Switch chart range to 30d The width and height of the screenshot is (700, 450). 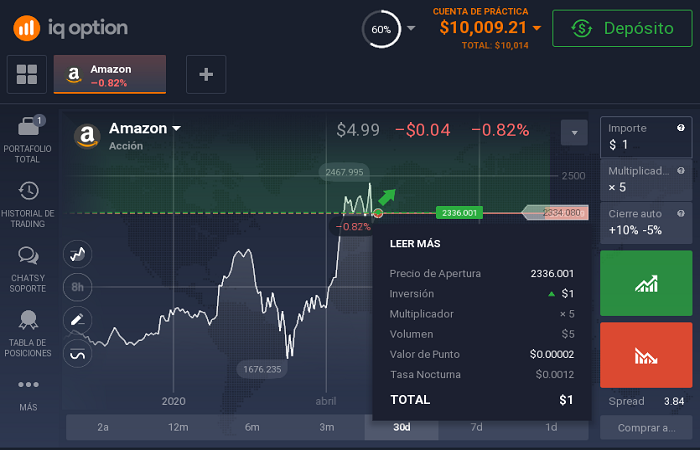[x=401, y=427]
